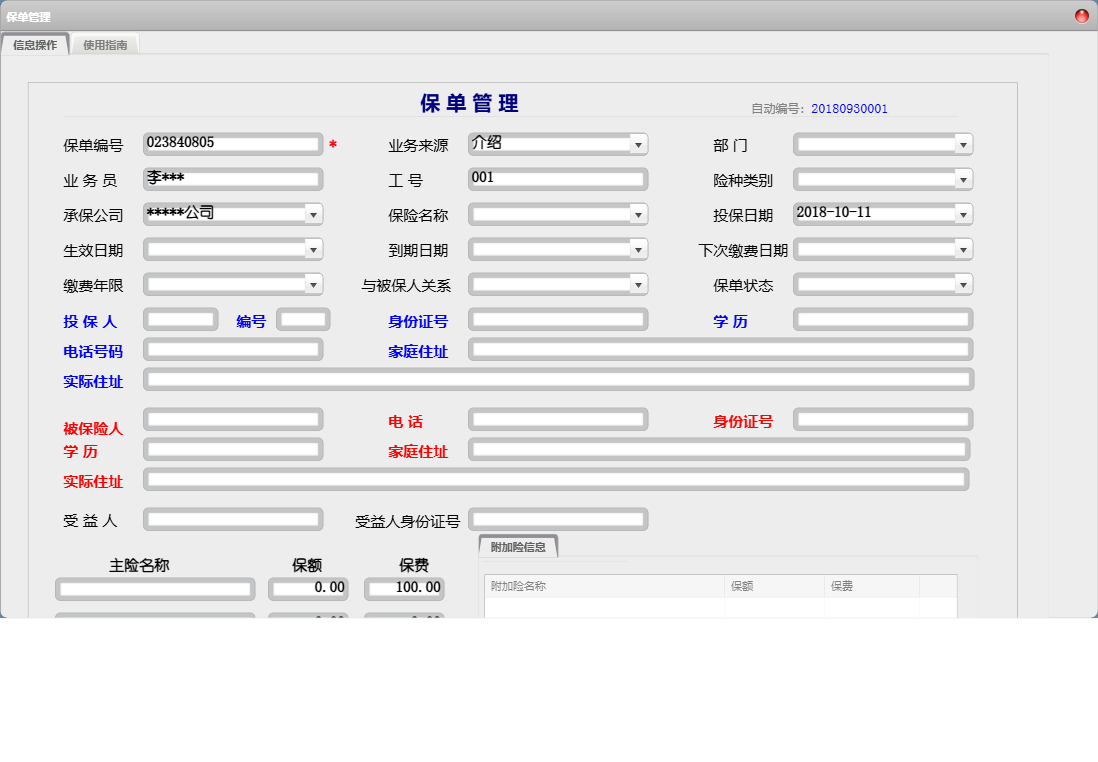The width and height of the screenshot is (1098, 762).
Task: Expand the 生效日期 date dropdown
Action: coord(313,249)
